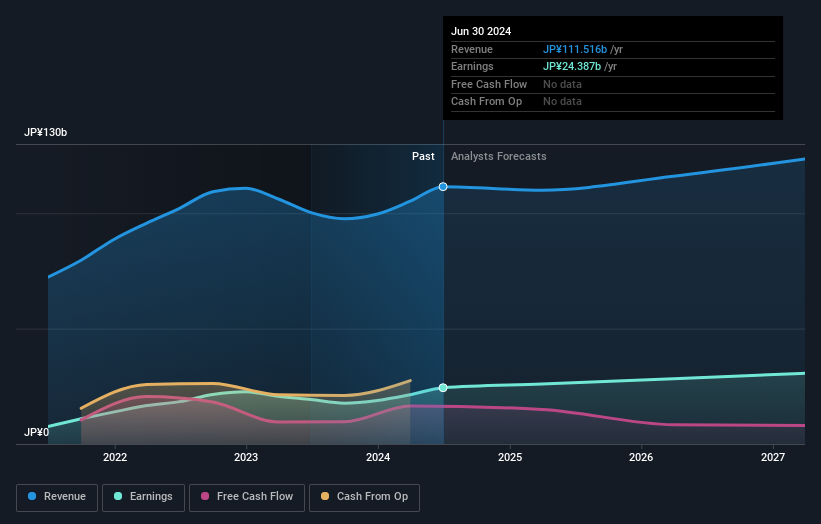Click the JP¥130b y-axis label

pyautogui.click(x=46, y=132)
